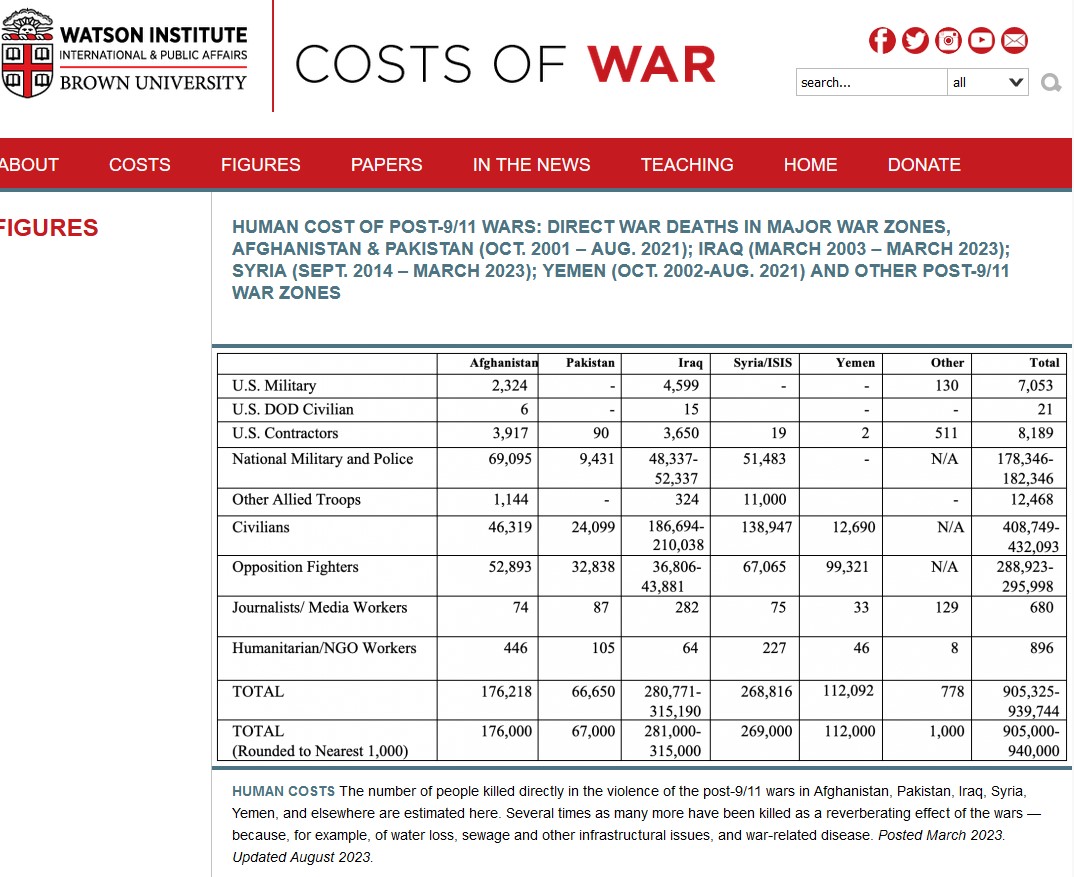Open the Twitter social icon
Image resolution: width=1074 pixels, height=877 pixels.
pyautogui.click(x=915, y=40)
